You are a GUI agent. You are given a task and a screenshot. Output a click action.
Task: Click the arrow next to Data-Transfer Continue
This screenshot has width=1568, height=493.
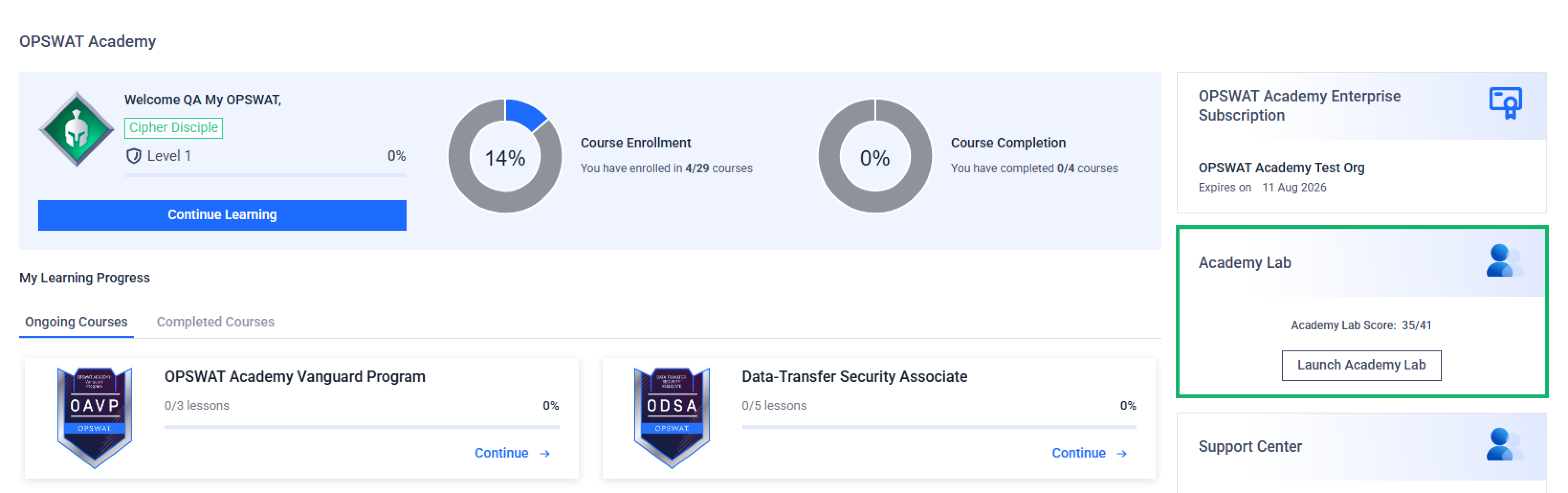click(1122, 453)
